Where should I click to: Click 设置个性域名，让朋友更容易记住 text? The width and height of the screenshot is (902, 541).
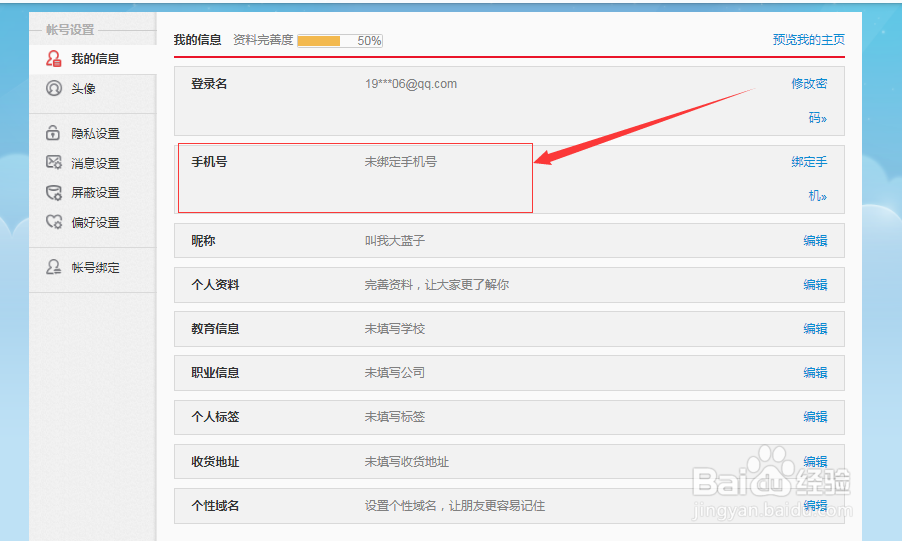[454, 505]
